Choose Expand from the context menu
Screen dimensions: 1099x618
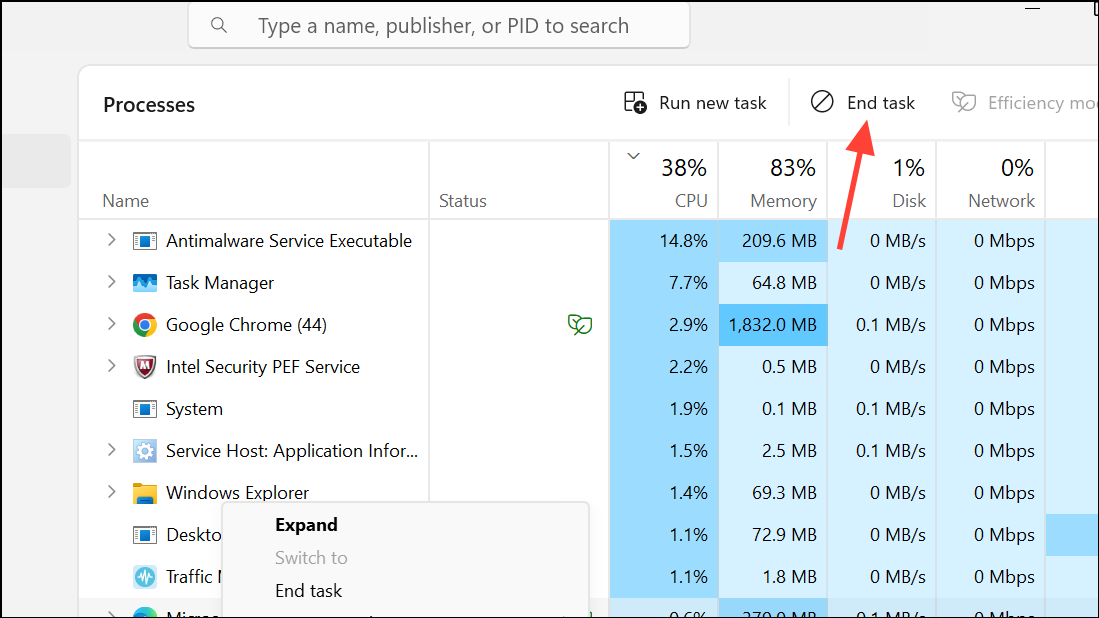coord(306,524)
